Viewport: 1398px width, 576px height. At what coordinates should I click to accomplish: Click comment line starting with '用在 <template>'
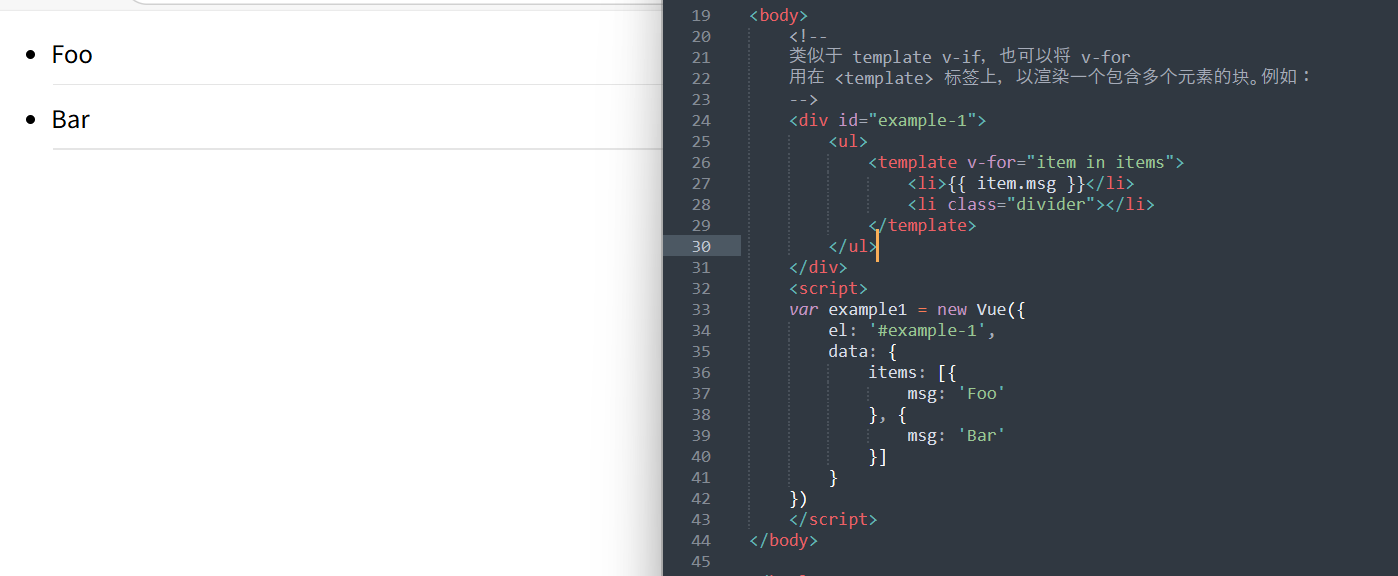click(x=1049, y=78)
